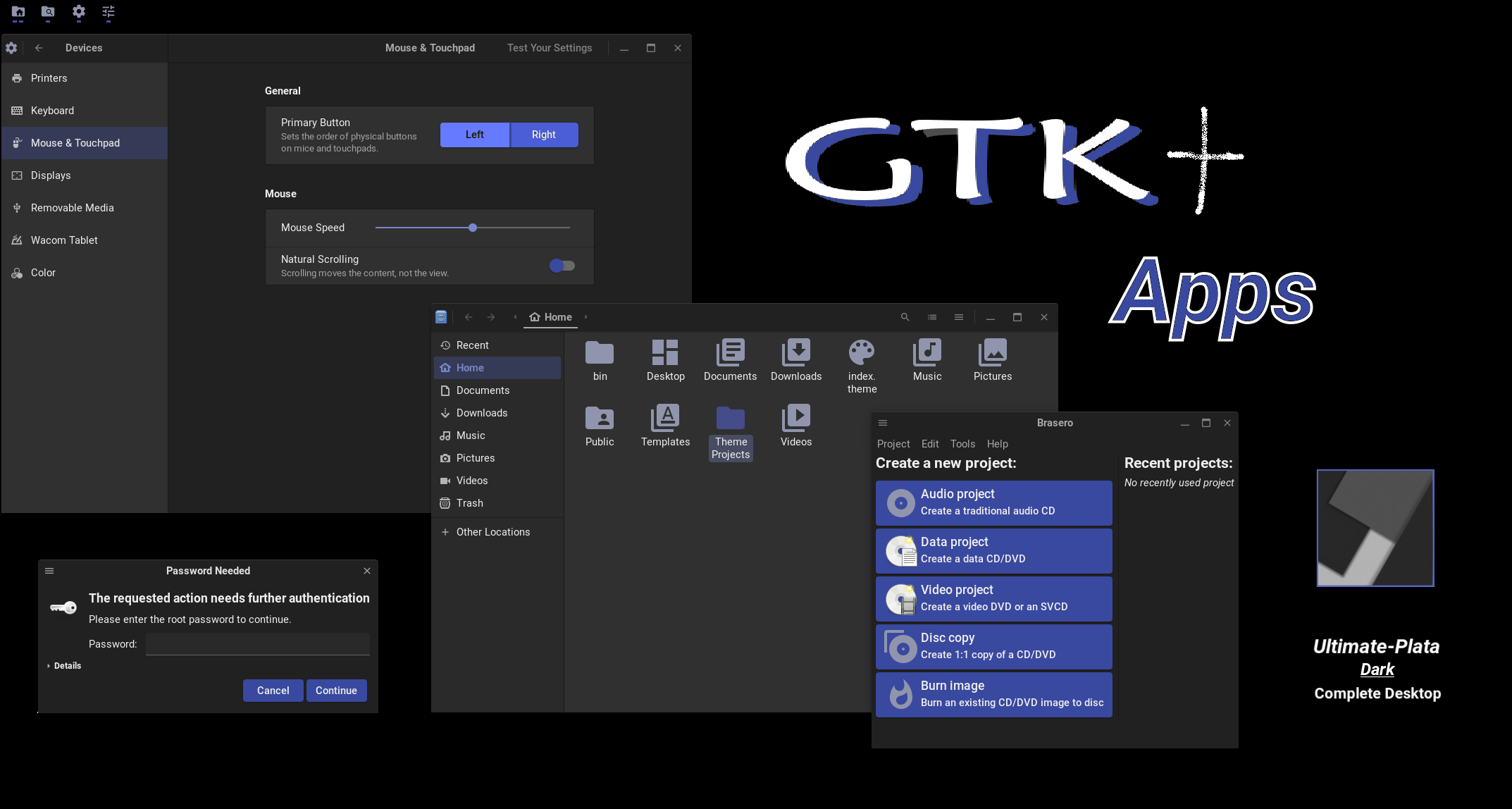Open Printers in Settings sidebar
The height and width of the screenshot is (809, 1512).
click(x=85, y=78)
